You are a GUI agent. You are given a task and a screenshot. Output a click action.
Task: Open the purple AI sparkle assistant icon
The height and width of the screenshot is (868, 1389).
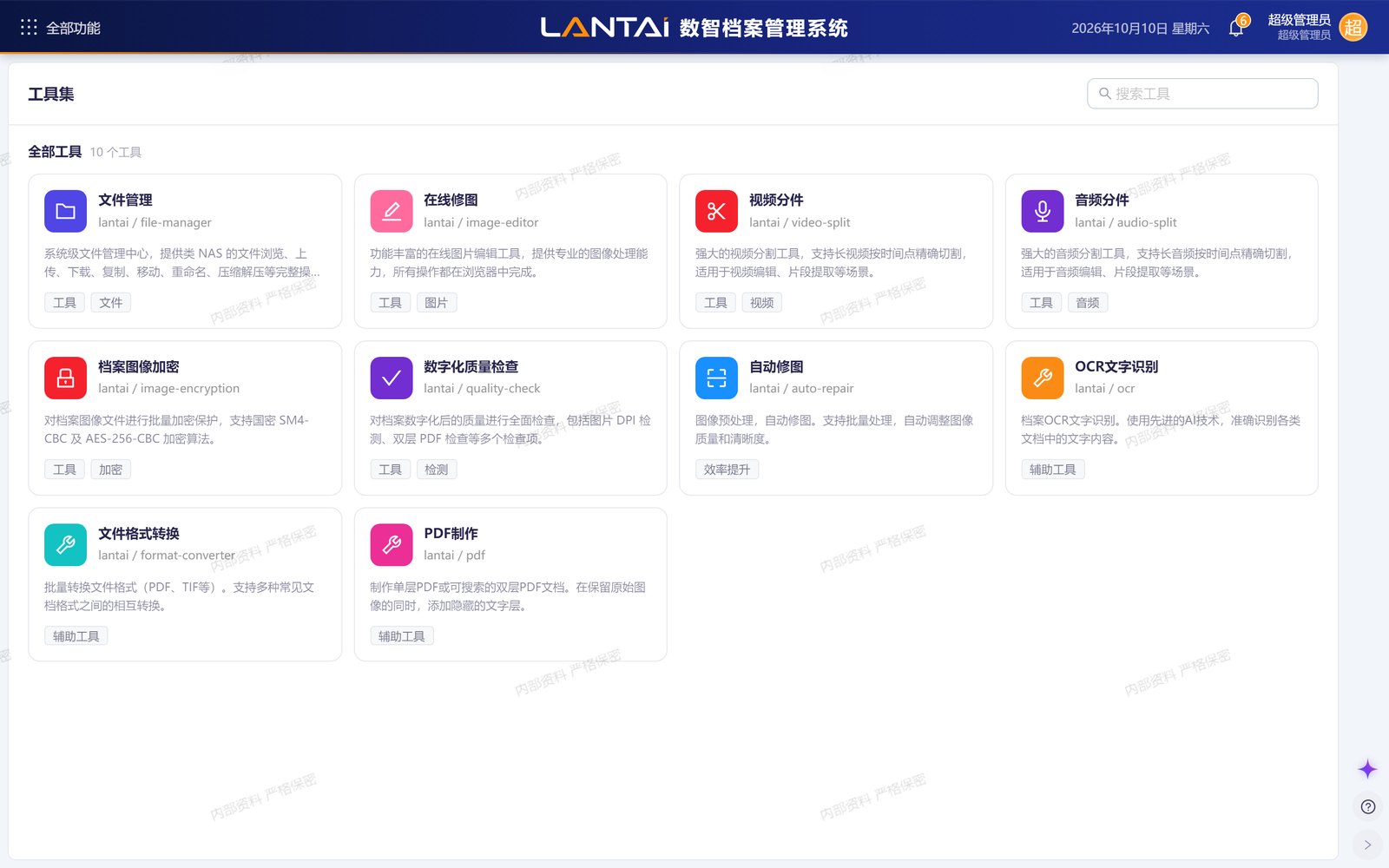click(1367, 769)
